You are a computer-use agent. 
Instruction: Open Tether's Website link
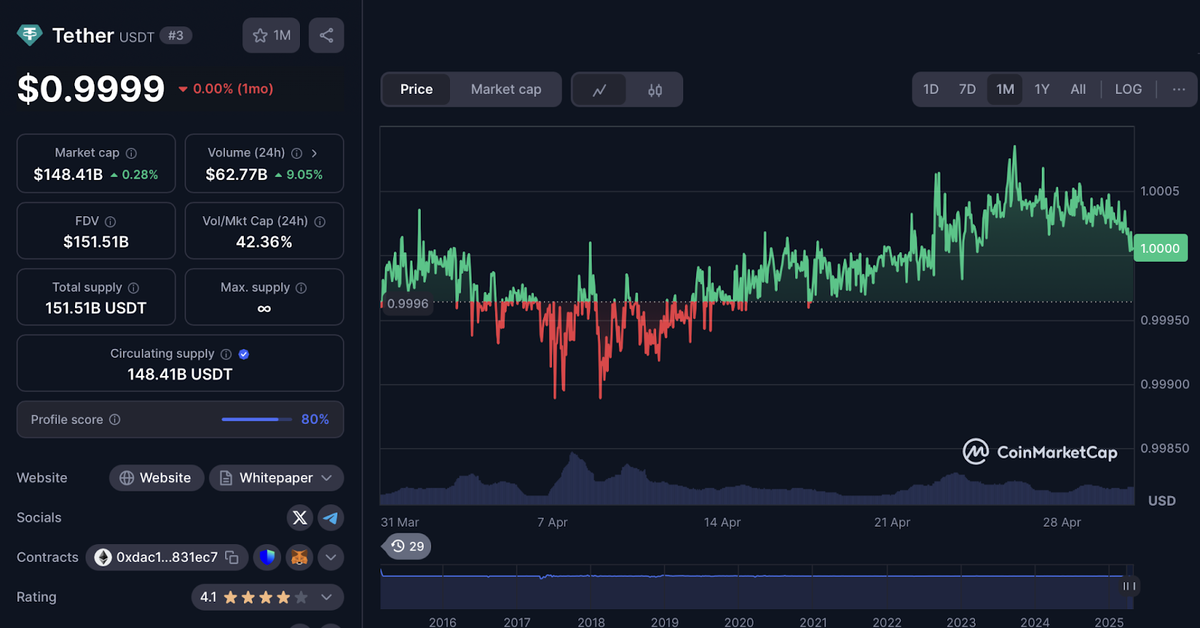[156, 478]
